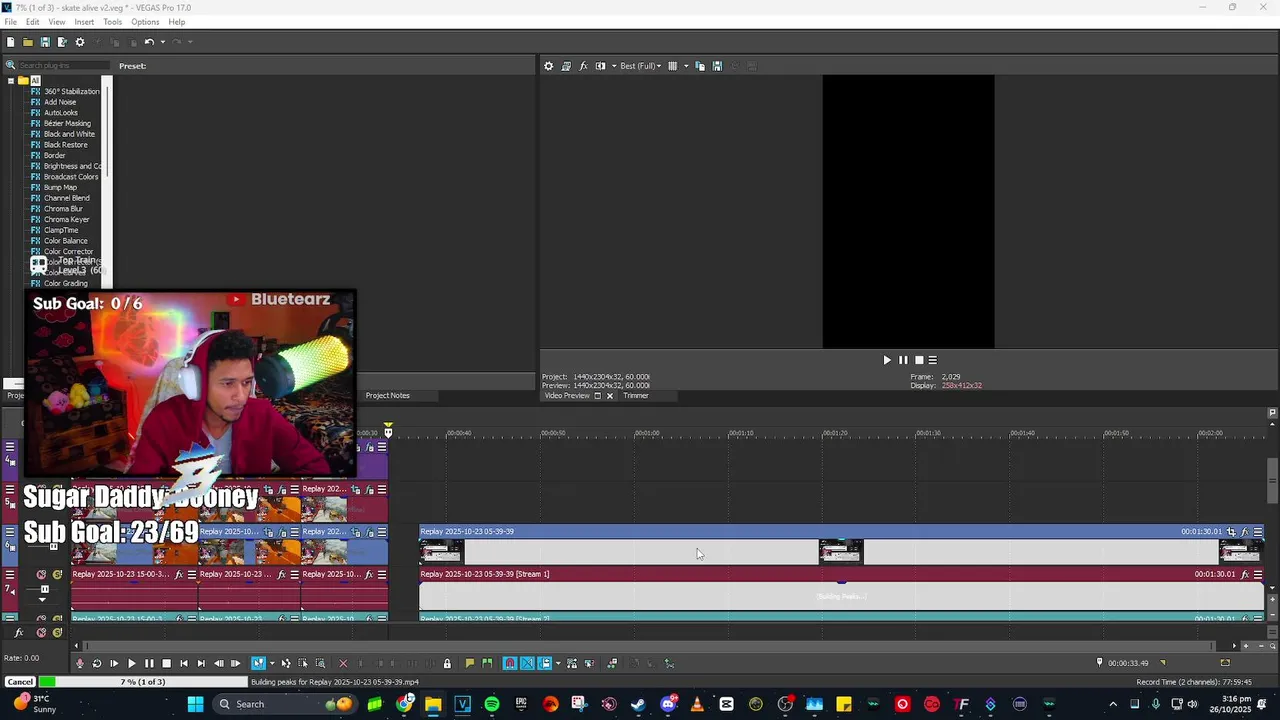Open Windows Start menu on taskbar
The width and height of the screenshot is (1280, 720).
coord(196,704)
